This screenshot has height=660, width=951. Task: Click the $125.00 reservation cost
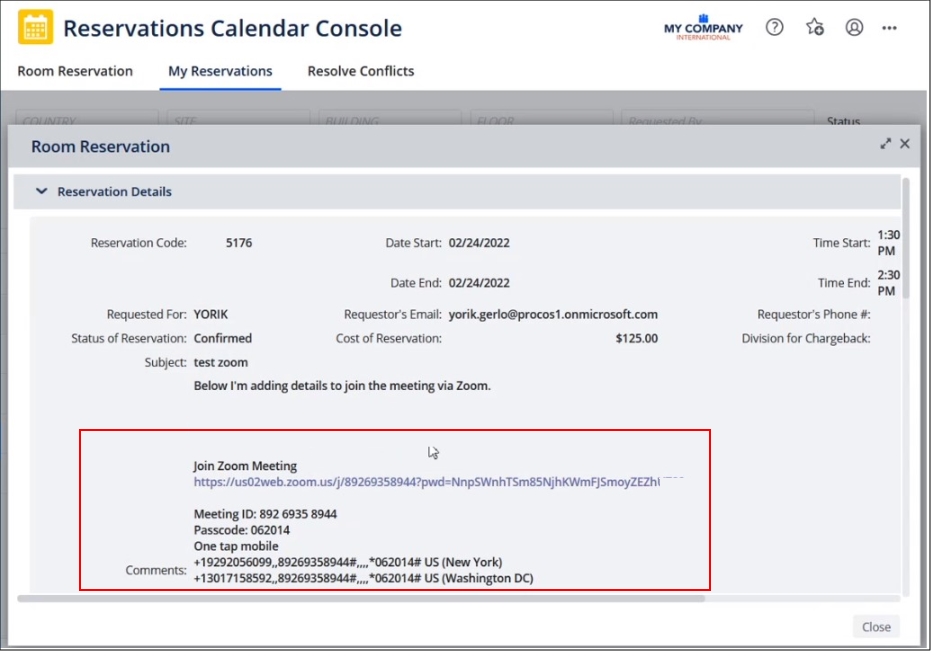(x=637, y=338)
